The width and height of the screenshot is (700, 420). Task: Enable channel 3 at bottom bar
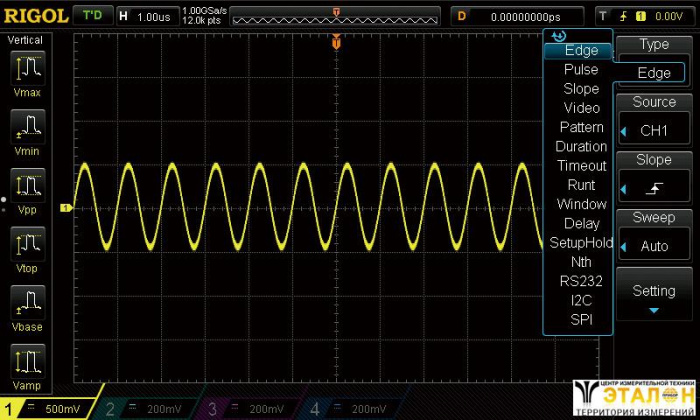pyautogui.click(x=253, y=409)
